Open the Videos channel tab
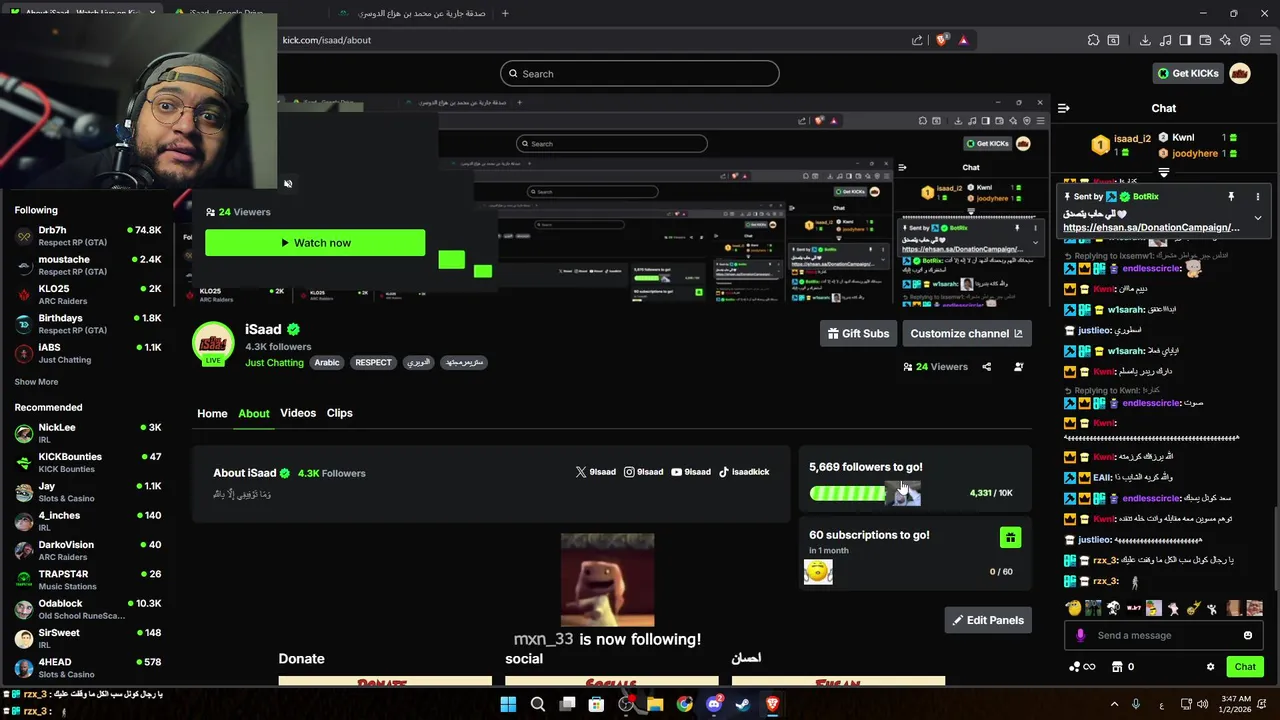Screen dimensions: 1280x720 click(298, 413)
